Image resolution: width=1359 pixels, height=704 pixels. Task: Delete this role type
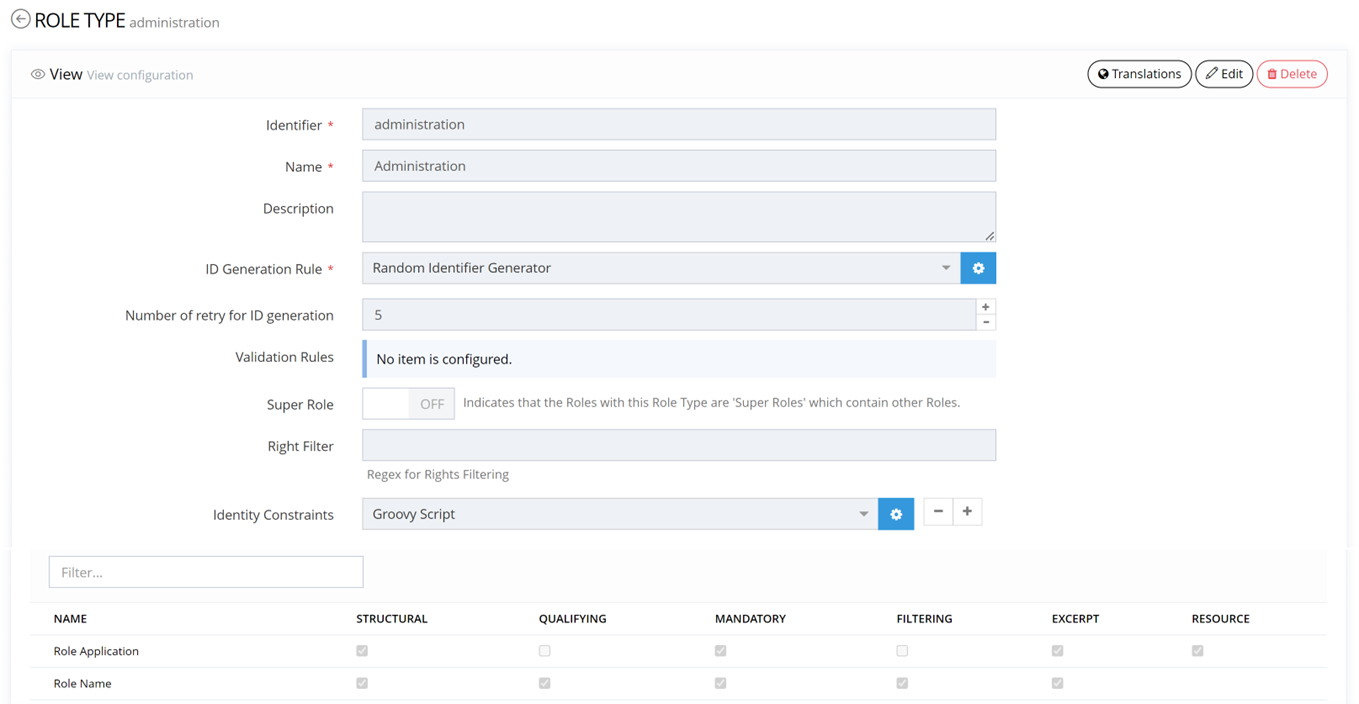click(x=1291, y=74)
